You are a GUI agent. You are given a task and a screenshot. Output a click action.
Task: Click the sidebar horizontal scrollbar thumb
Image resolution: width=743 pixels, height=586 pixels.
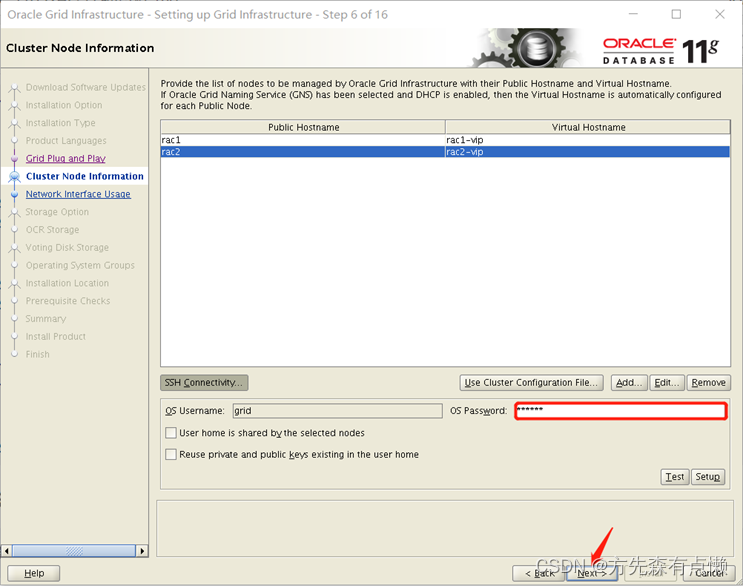click(x=74, y=551)
